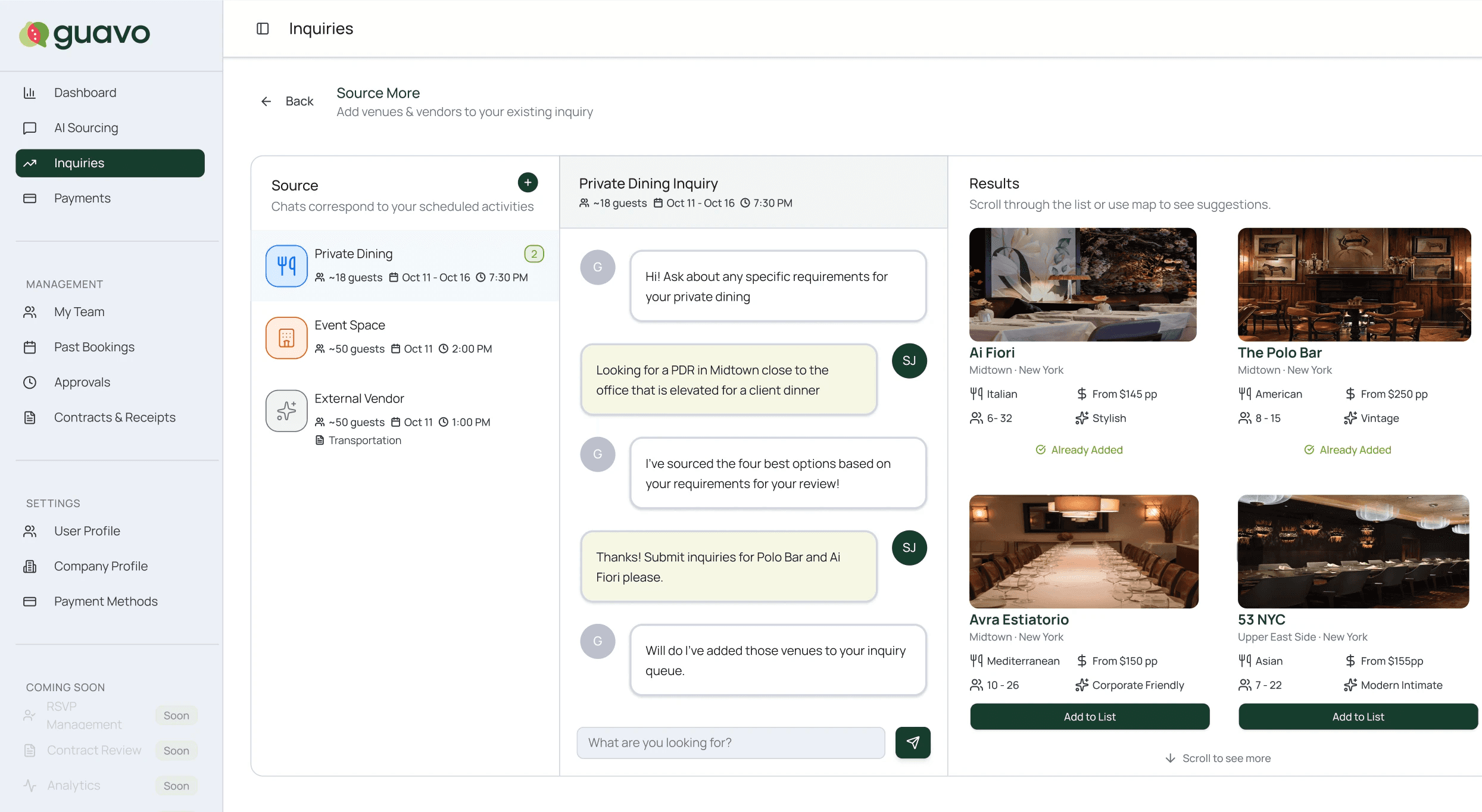This screenshot has width=1482, height=812.
Task: Open Approvals in the sidebar
Action: click(110, 382)
